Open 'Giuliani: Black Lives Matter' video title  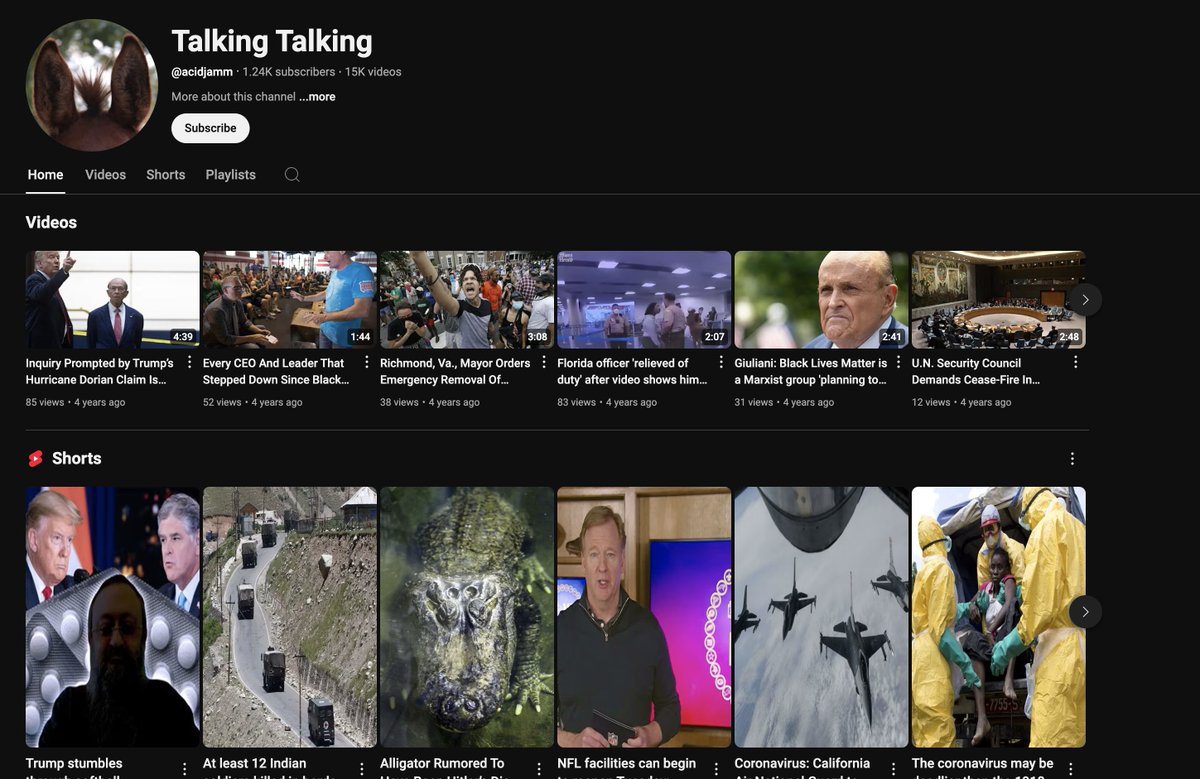(811, 371)
